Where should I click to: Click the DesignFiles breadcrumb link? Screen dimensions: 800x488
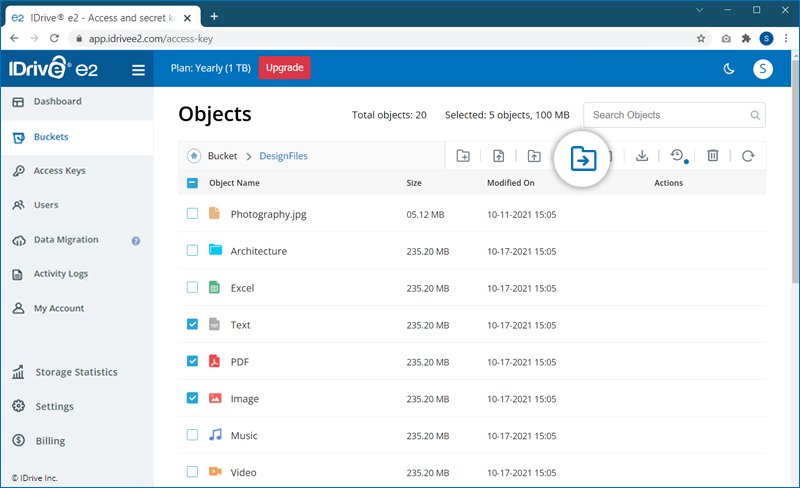click(283, 156)
